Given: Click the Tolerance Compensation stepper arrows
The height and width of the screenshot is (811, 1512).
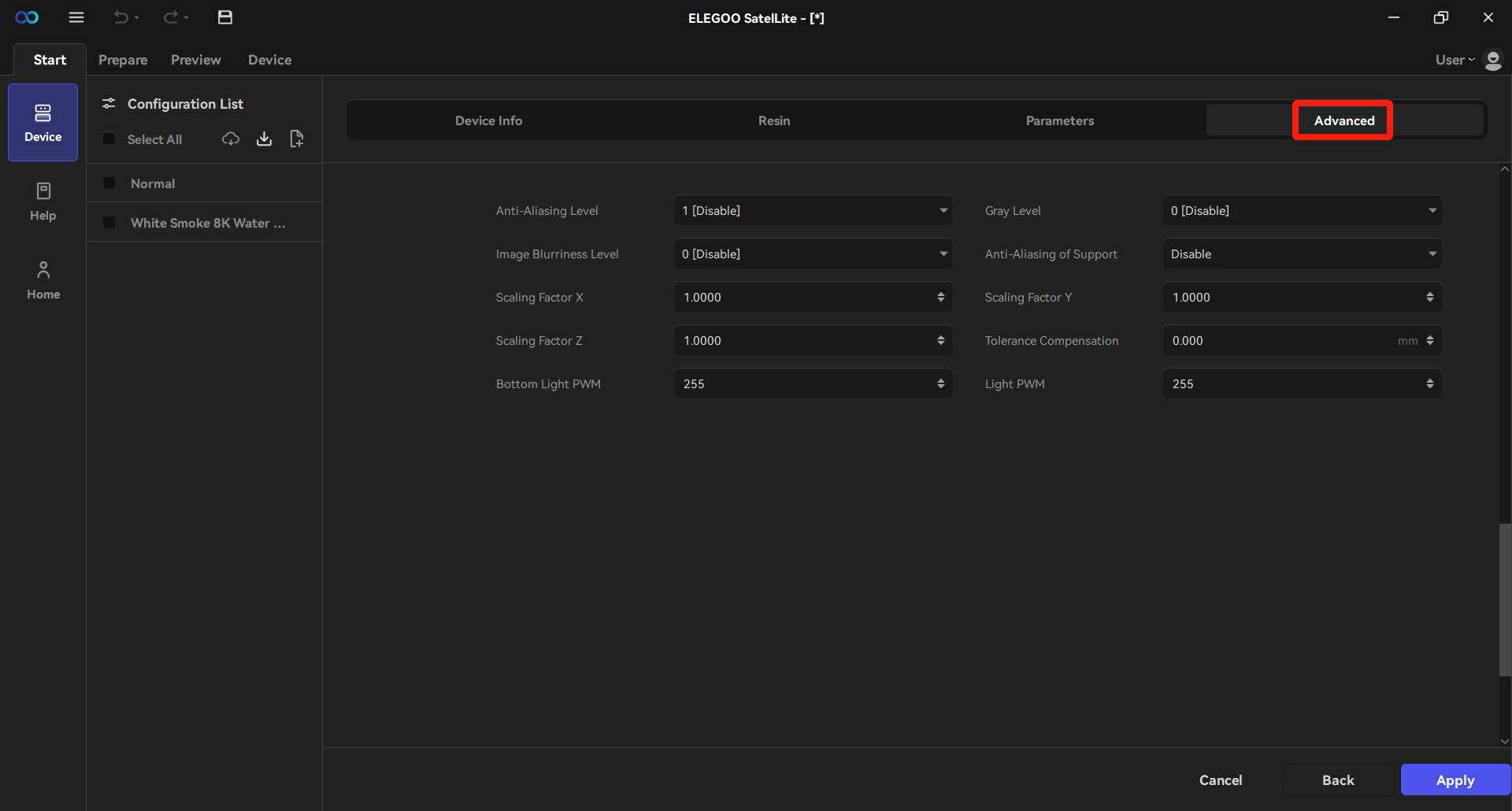Looking at the screenshot, I should pyautogui.click(x=1429, y=340).
